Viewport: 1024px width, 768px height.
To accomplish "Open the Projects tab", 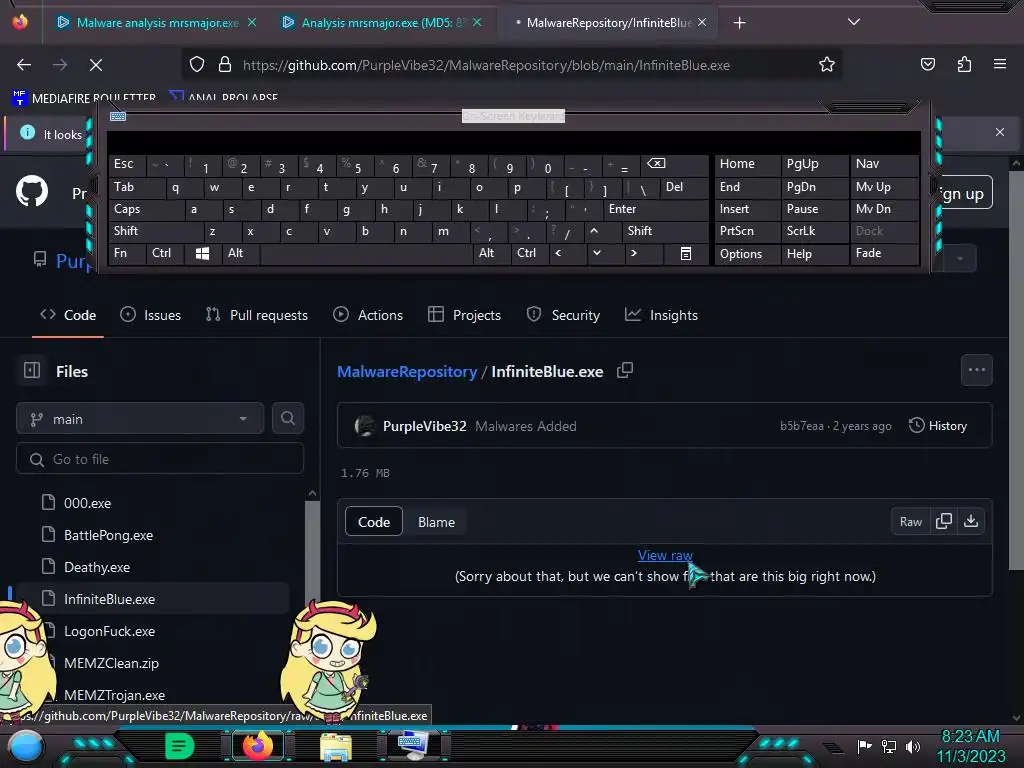I will [464, 315].
